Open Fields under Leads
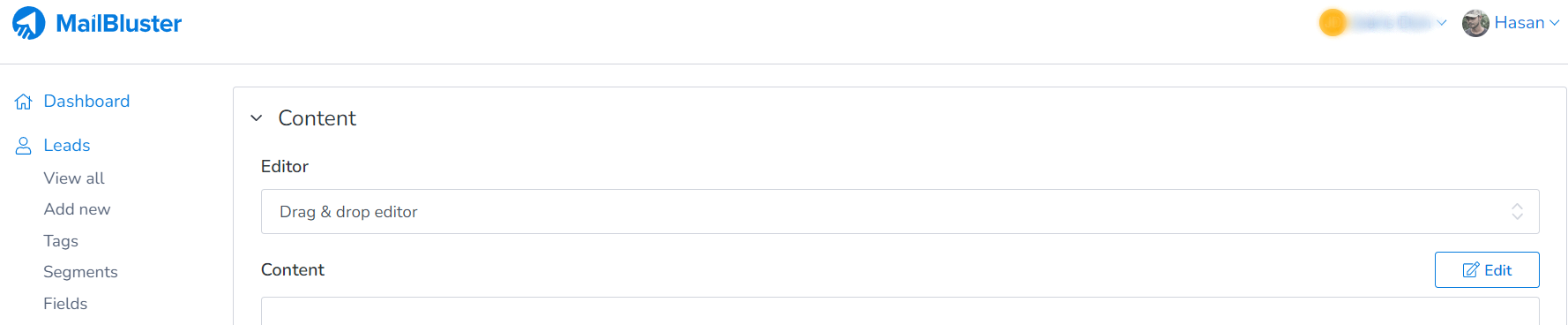This screenshot has width=1568, height=325. 65,304
